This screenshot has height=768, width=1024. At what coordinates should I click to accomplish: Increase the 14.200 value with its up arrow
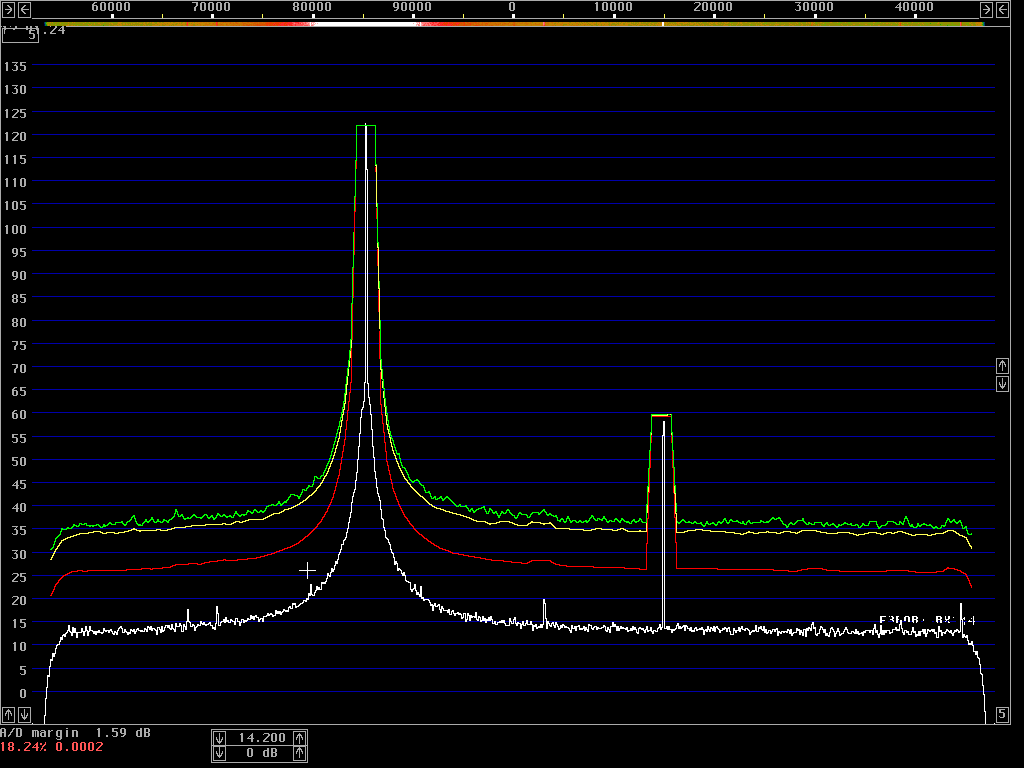click(x=300, y=738)
